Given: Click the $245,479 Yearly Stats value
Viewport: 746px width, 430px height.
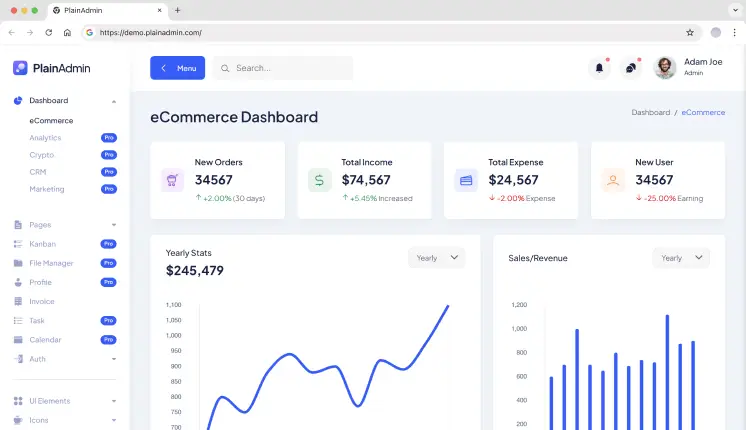Looking at the screenshot, I should 195,270.
